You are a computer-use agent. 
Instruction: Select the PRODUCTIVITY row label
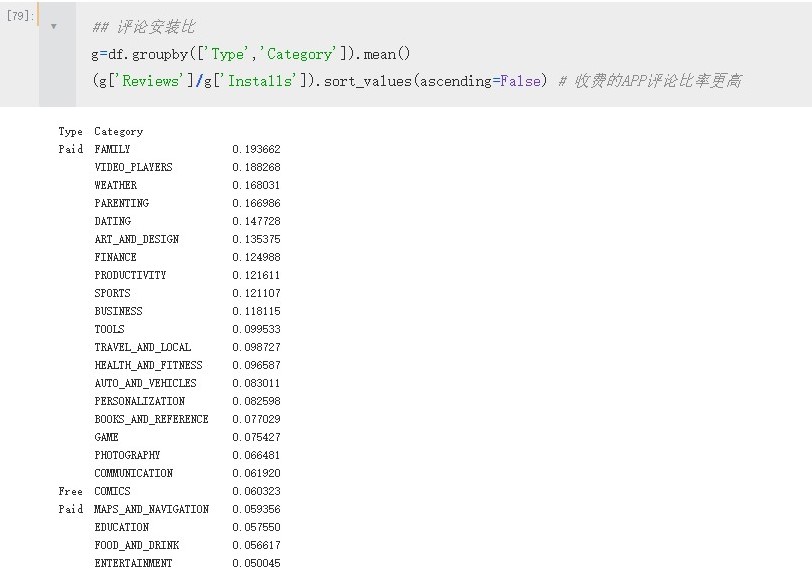(x=130, y=275)
